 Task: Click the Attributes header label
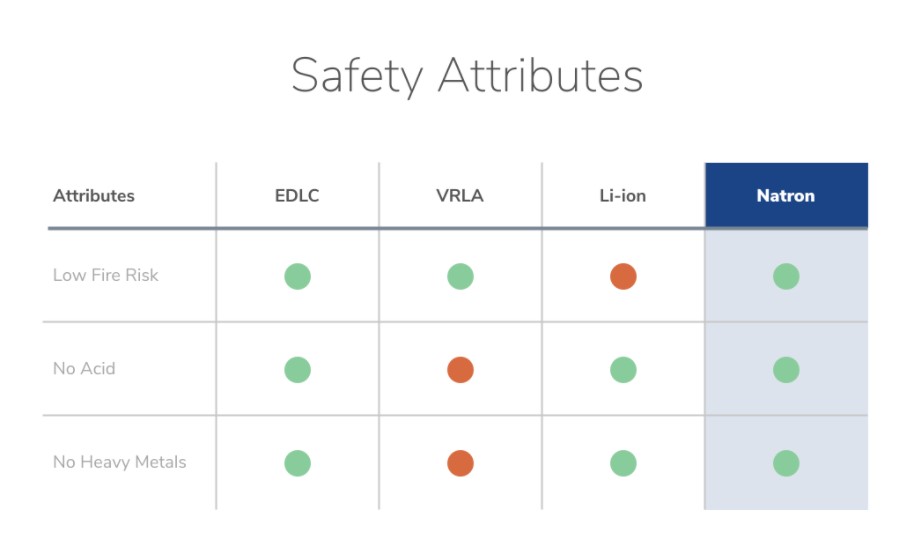coord(94,195)
